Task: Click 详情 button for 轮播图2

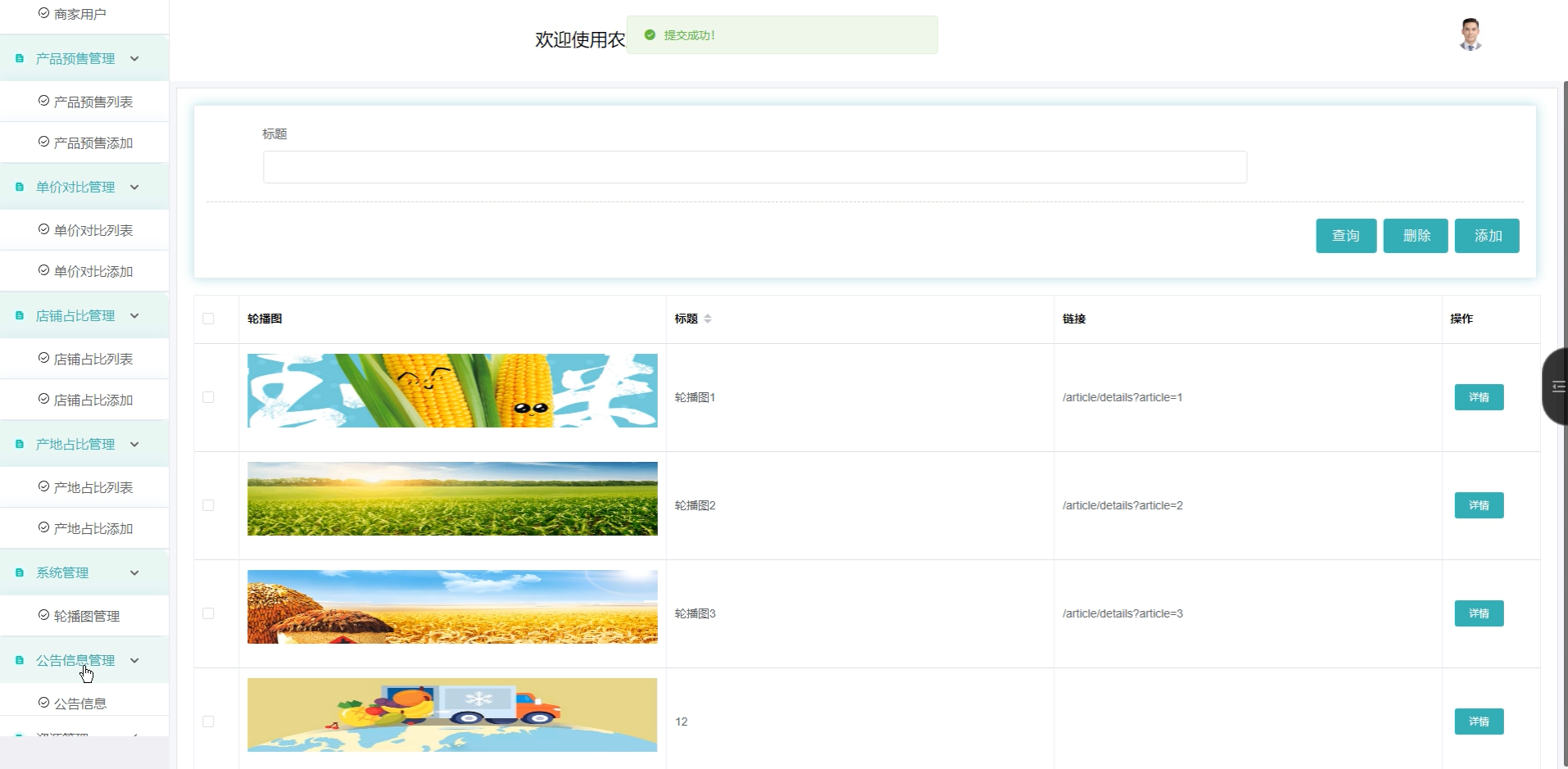Action: 1479,505
